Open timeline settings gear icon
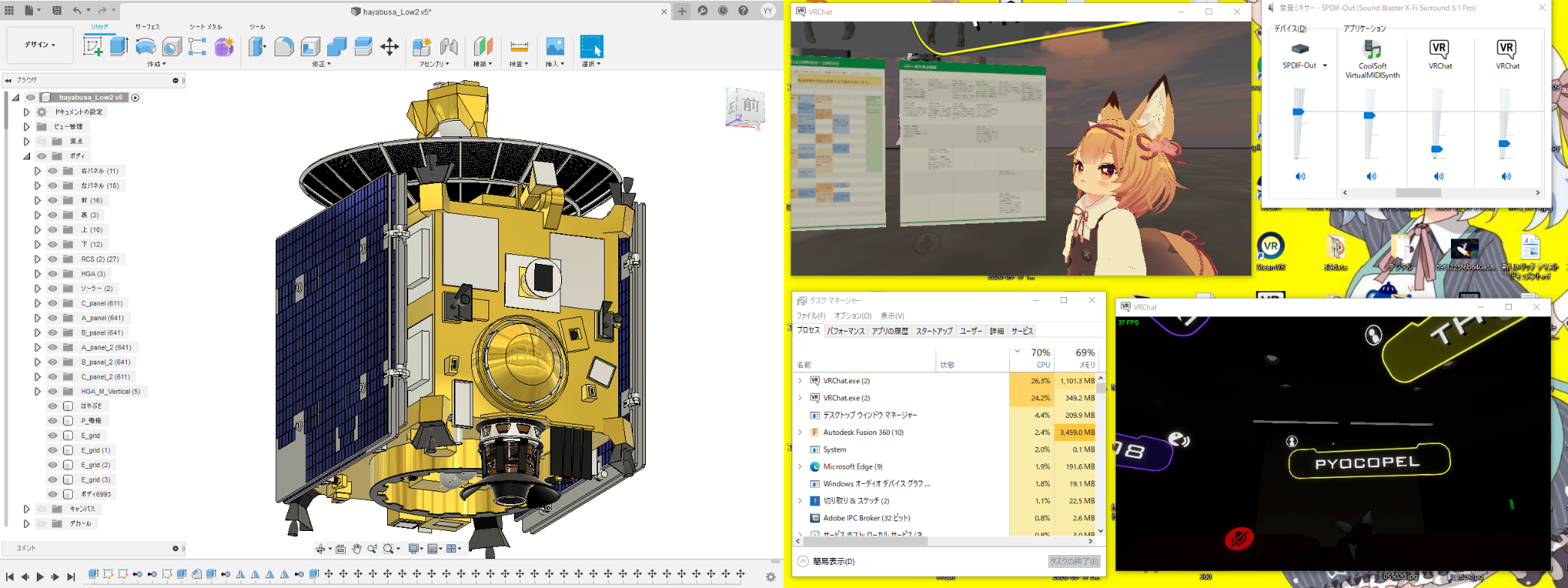 coord(770,577)
